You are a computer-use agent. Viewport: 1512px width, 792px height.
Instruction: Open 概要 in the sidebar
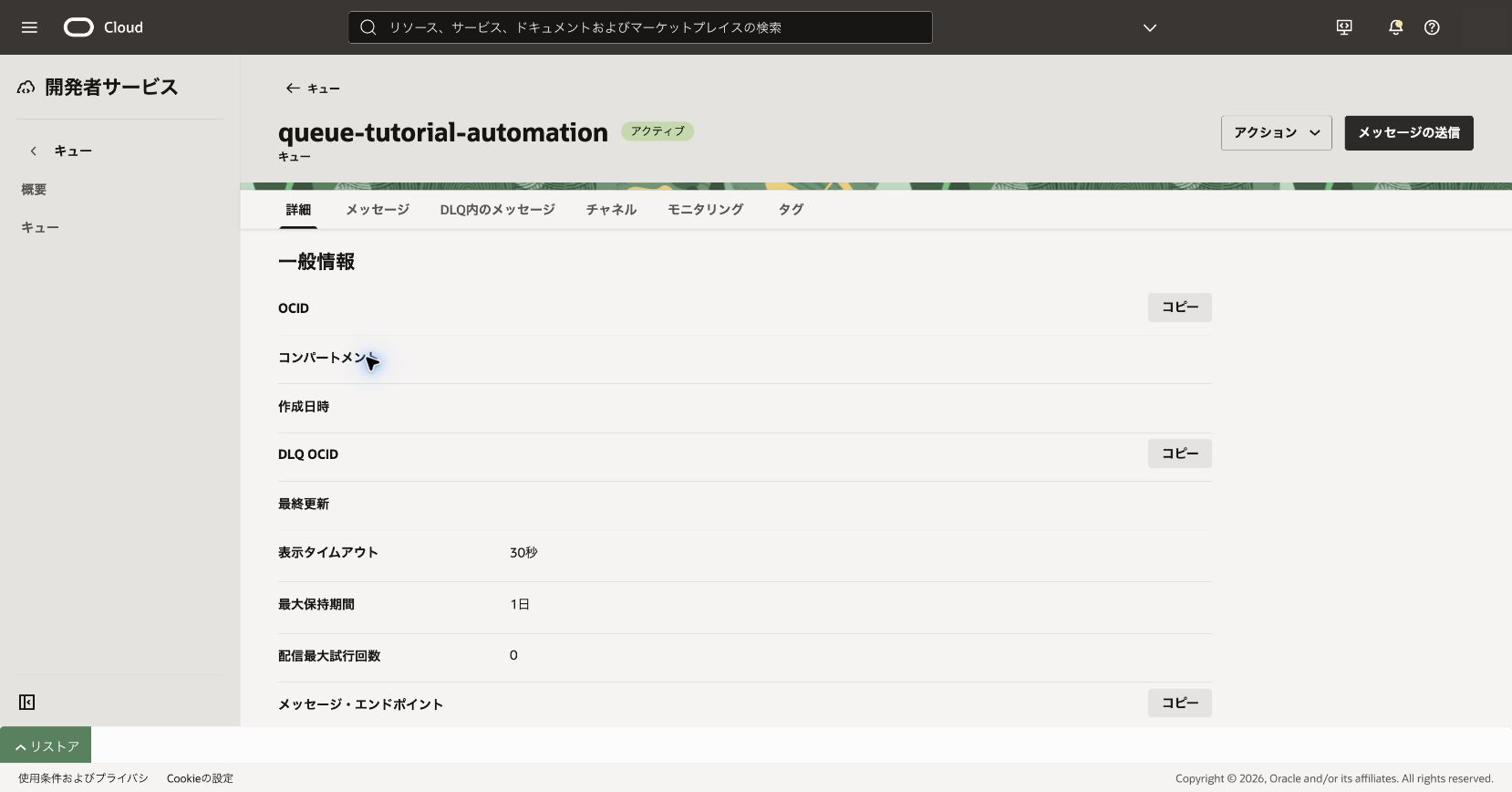pyautogui.click(x=34, y=190)
